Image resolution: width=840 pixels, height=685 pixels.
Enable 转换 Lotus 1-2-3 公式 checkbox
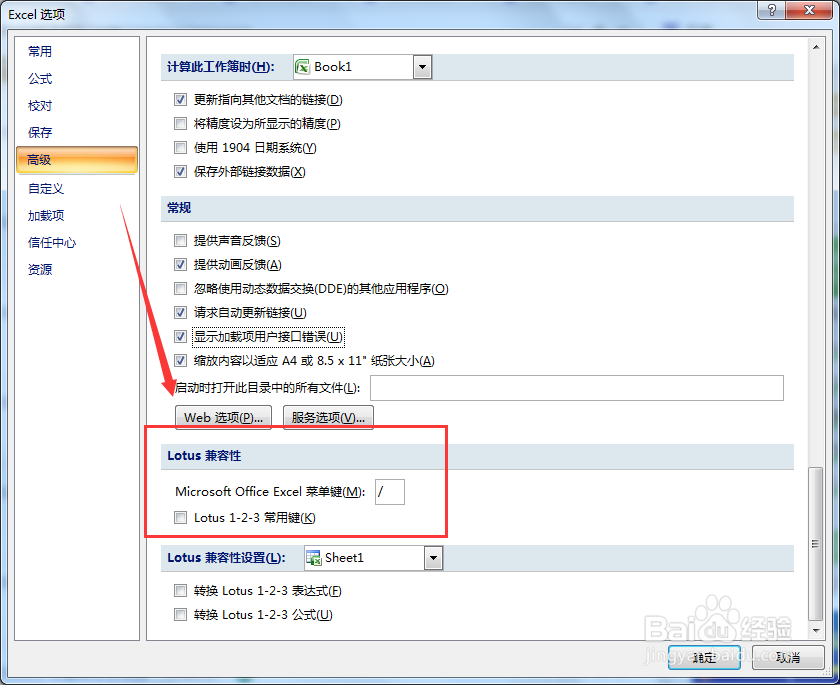[x=180, y=615]
